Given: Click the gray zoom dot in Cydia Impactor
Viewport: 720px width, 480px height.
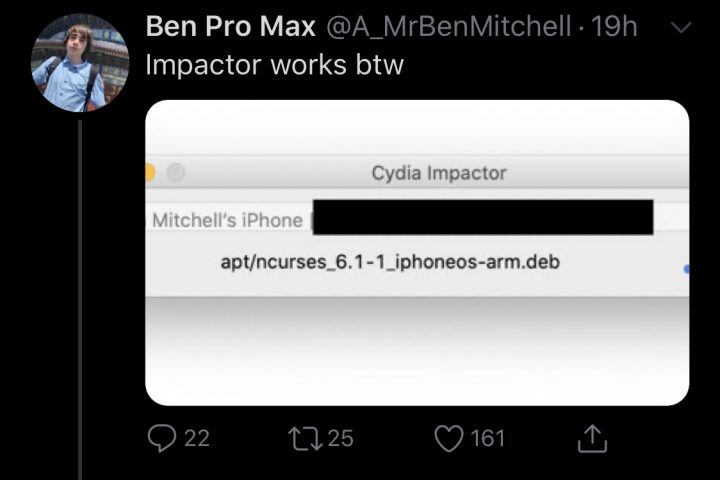Looking at the screenshot, I should 176,172.
